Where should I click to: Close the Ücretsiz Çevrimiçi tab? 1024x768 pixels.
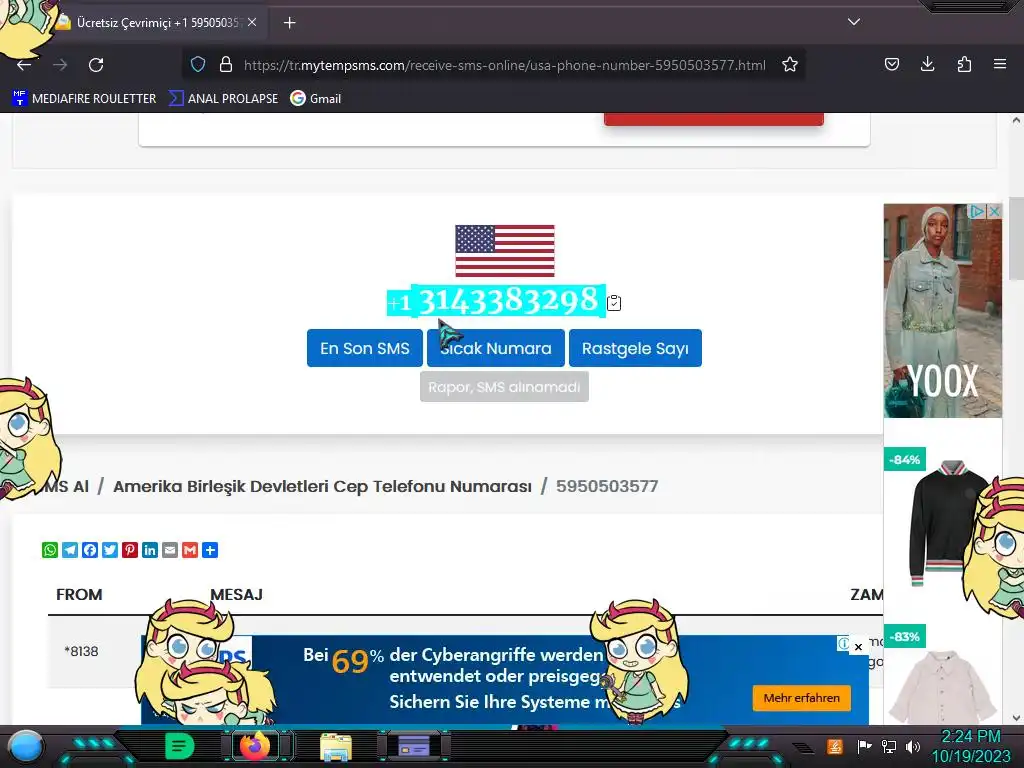pos(252,22)
